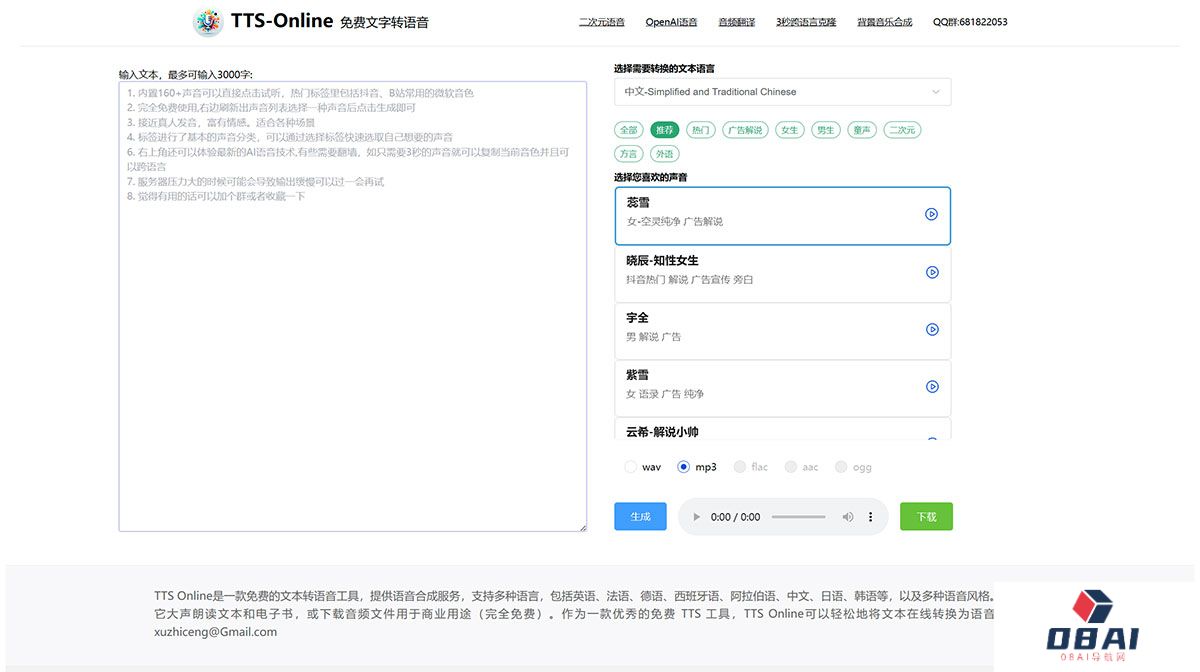1200x672 pixels.
Task: Select aac output format
Action: click(791, 467)
